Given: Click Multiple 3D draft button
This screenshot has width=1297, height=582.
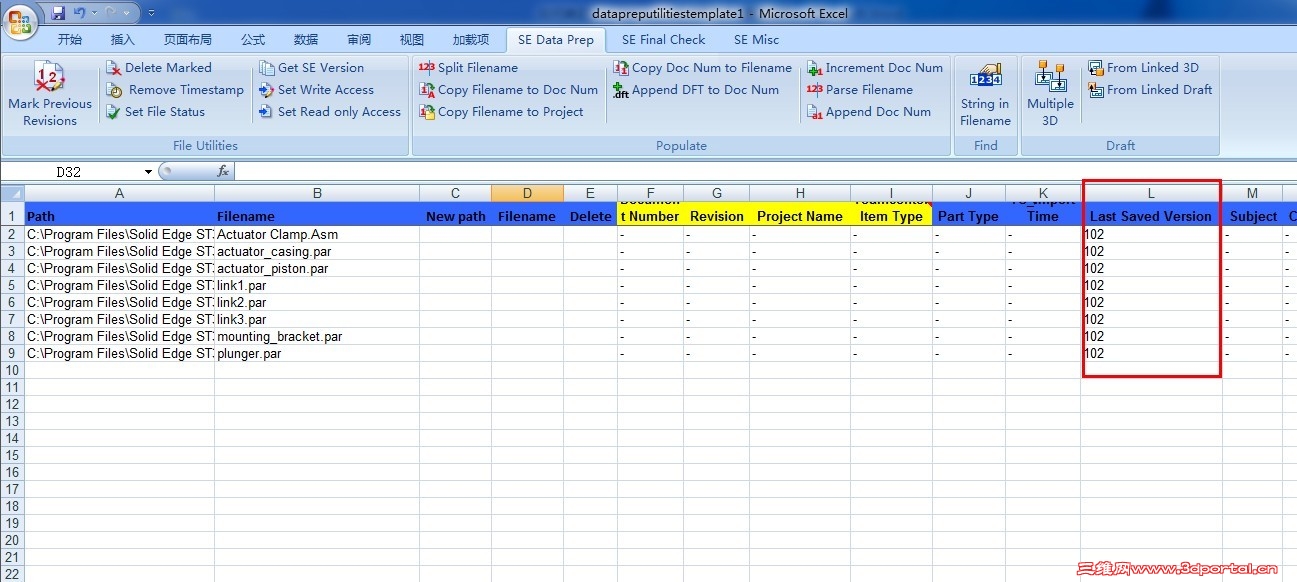Looking at the screenshot, I should (1050, 93).
